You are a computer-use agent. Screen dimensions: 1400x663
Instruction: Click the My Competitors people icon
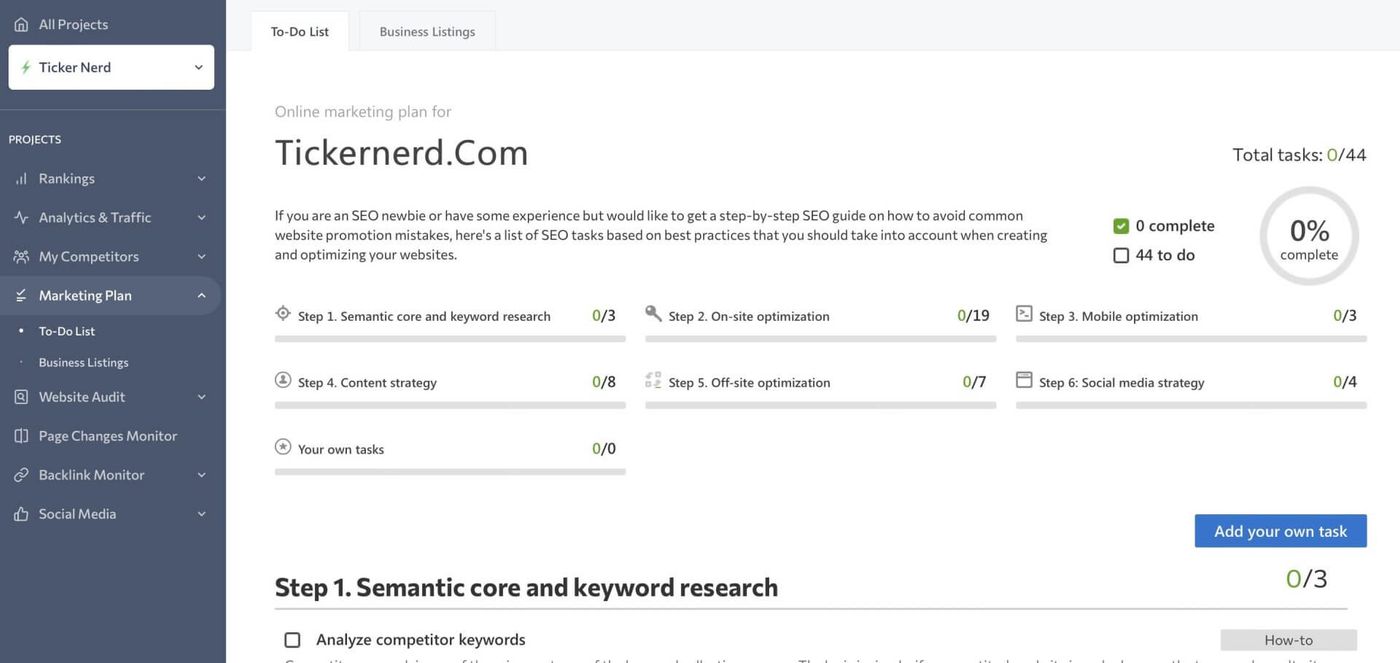21,256
